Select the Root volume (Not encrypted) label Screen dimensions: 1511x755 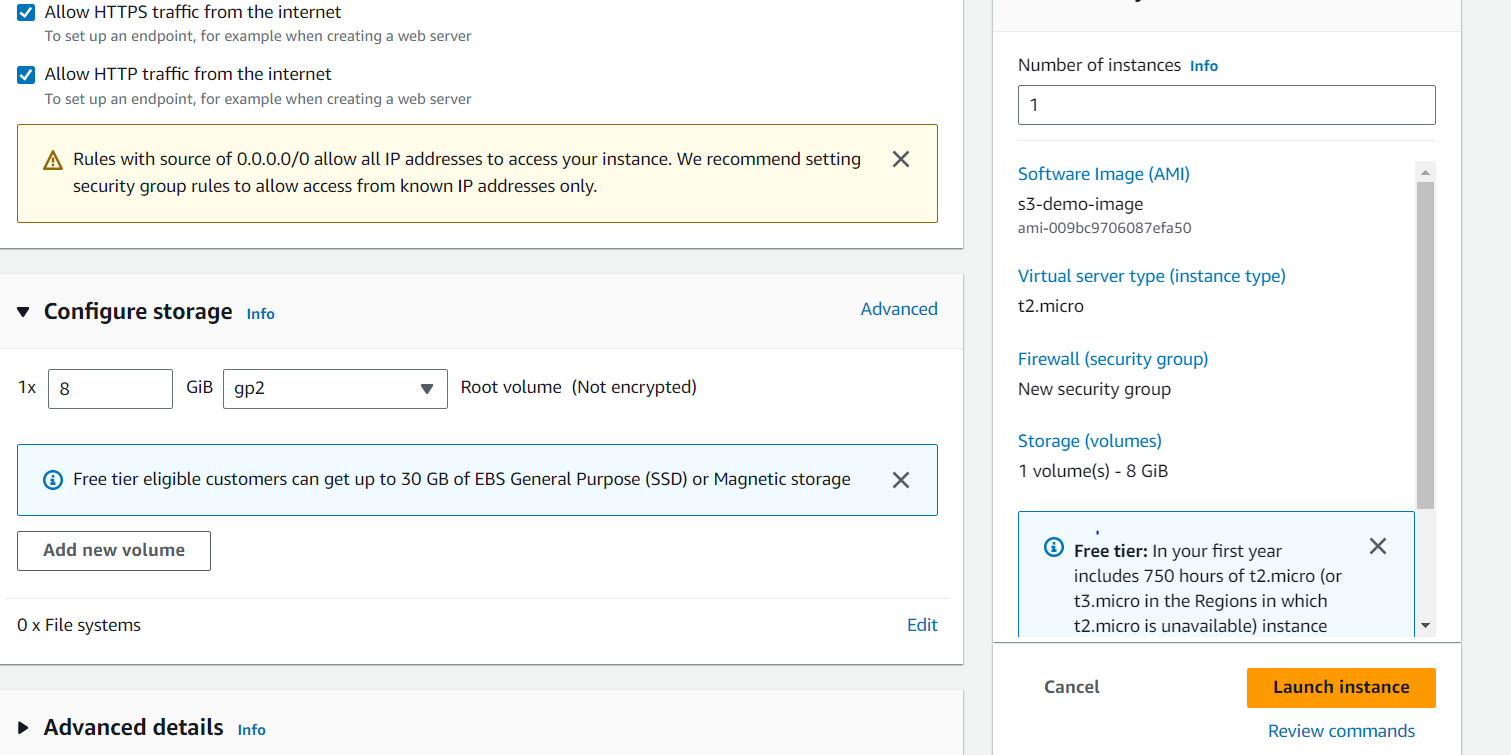click(x=578, y=387)
